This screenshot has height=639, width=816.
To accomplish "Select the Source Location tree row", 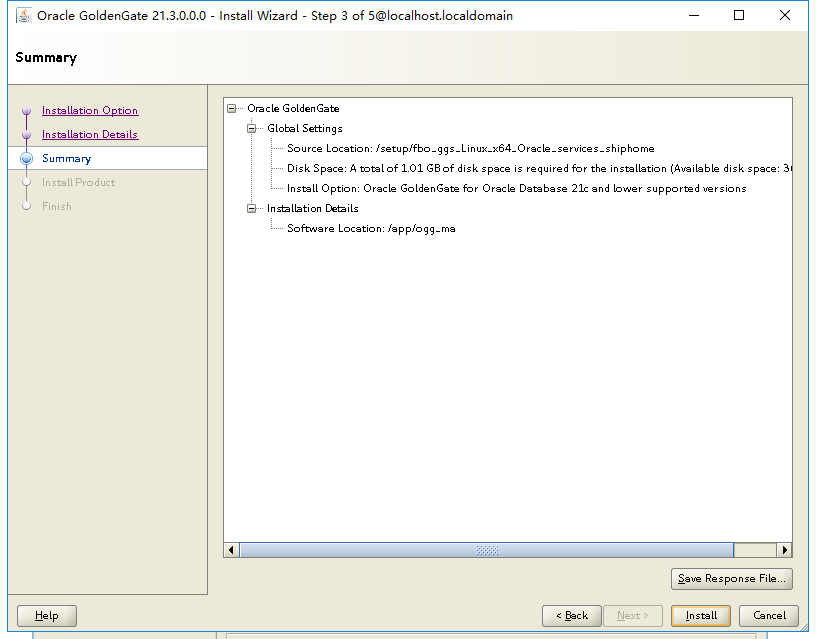I will click(470, 149).
